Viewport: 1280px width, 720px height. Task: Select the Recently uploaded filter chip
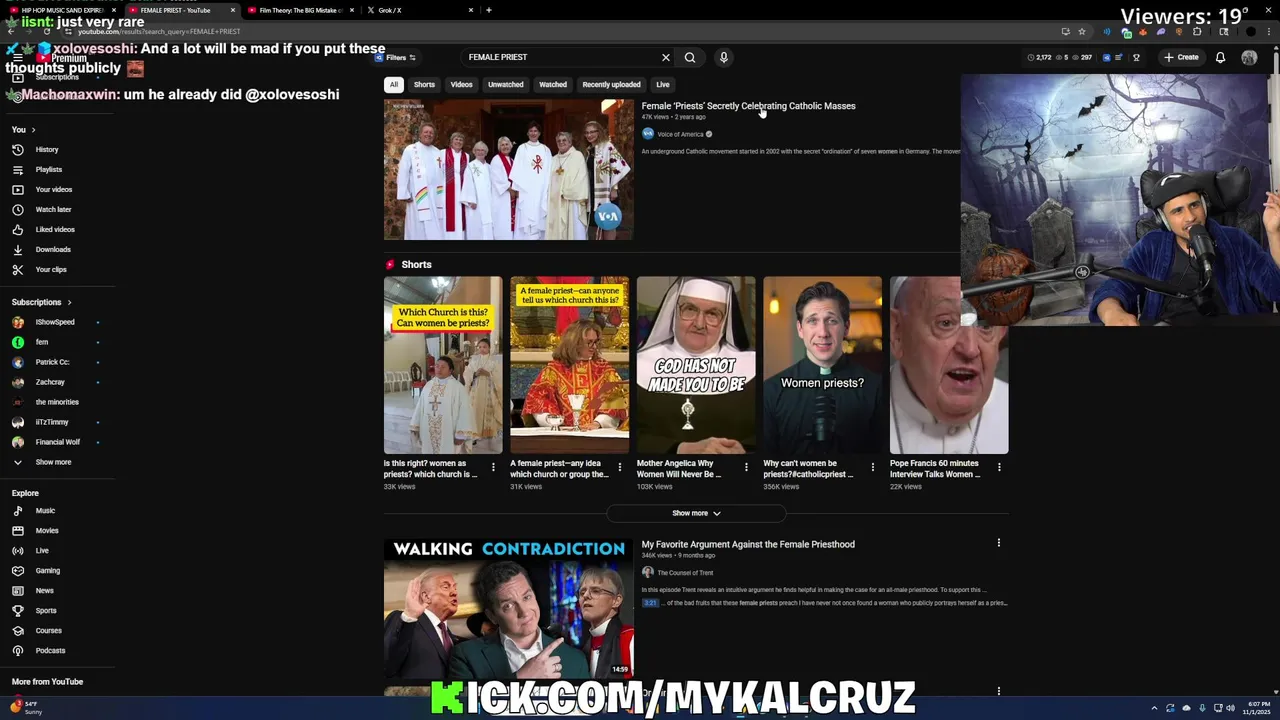[x=611, y=85]
